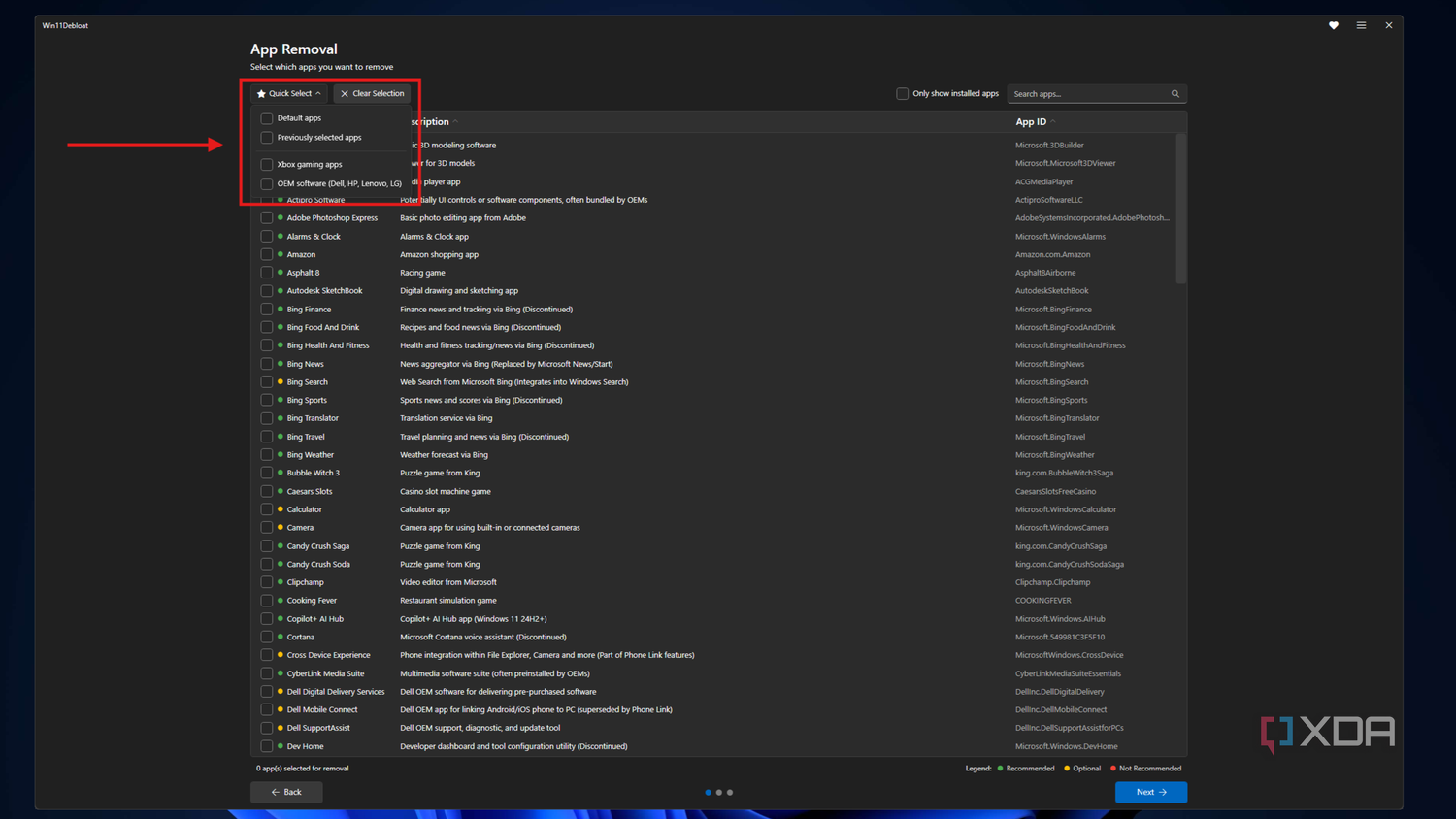Tick the Autodesk SketchBook checkbox
This screenshot has height=819, width=1456.
pos(267,291)
